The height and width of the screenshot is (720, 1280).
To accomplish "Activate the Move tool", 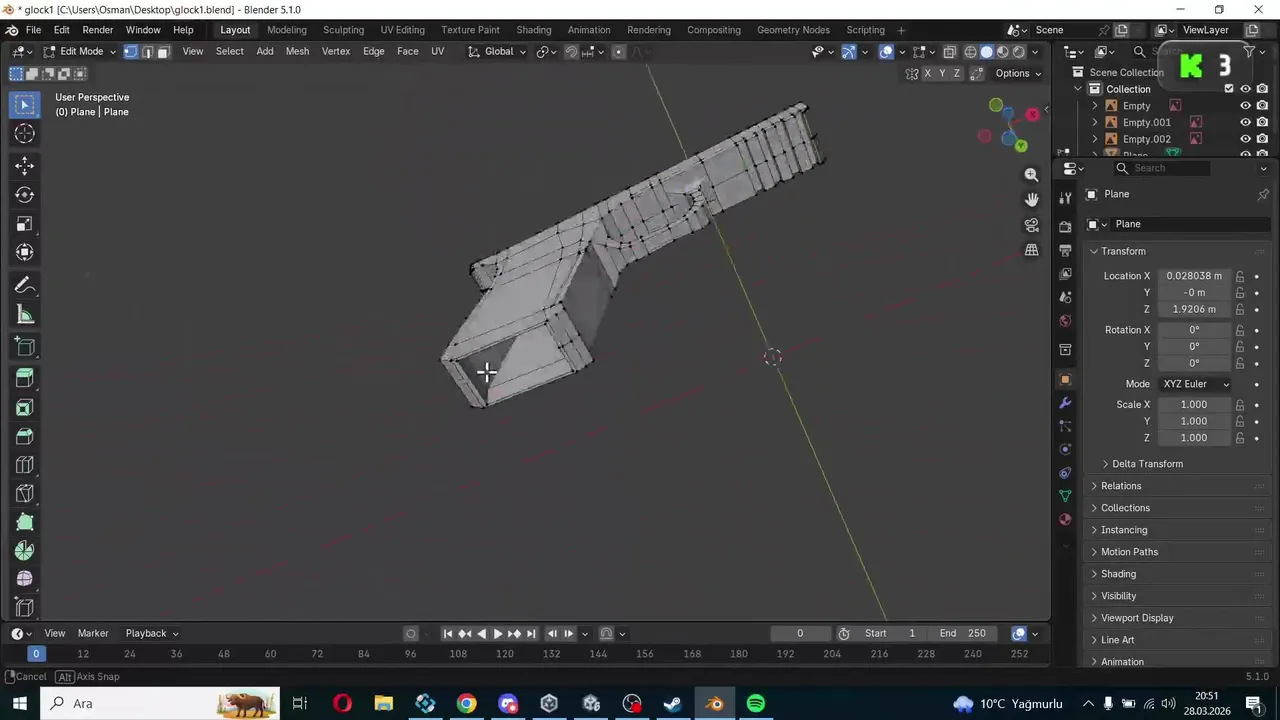I will (x=25, y=166).
